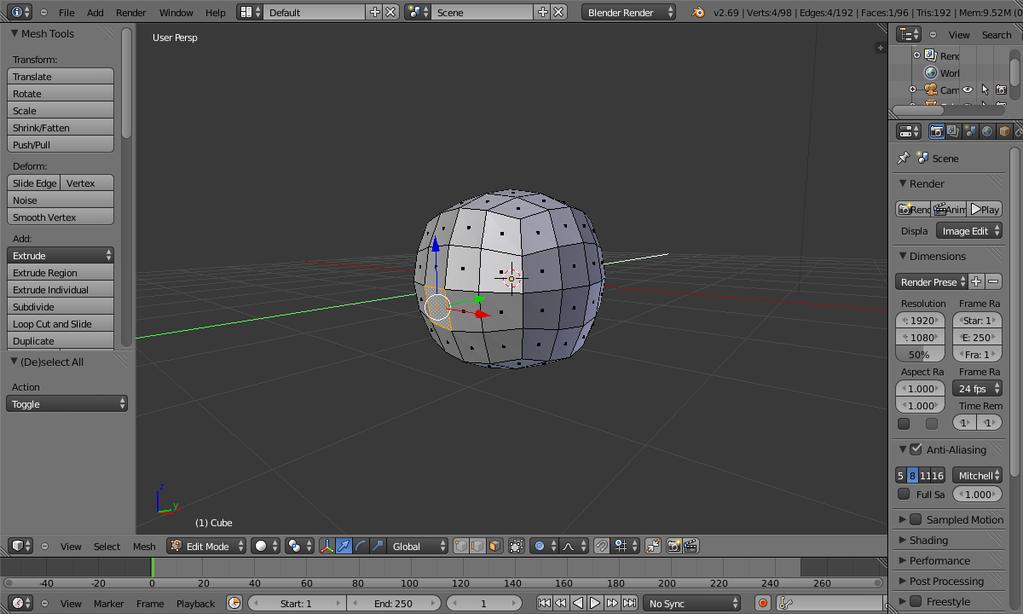Select the Render tab camera icon in properties
1023x614 pixels.
(x=936, y=131)
